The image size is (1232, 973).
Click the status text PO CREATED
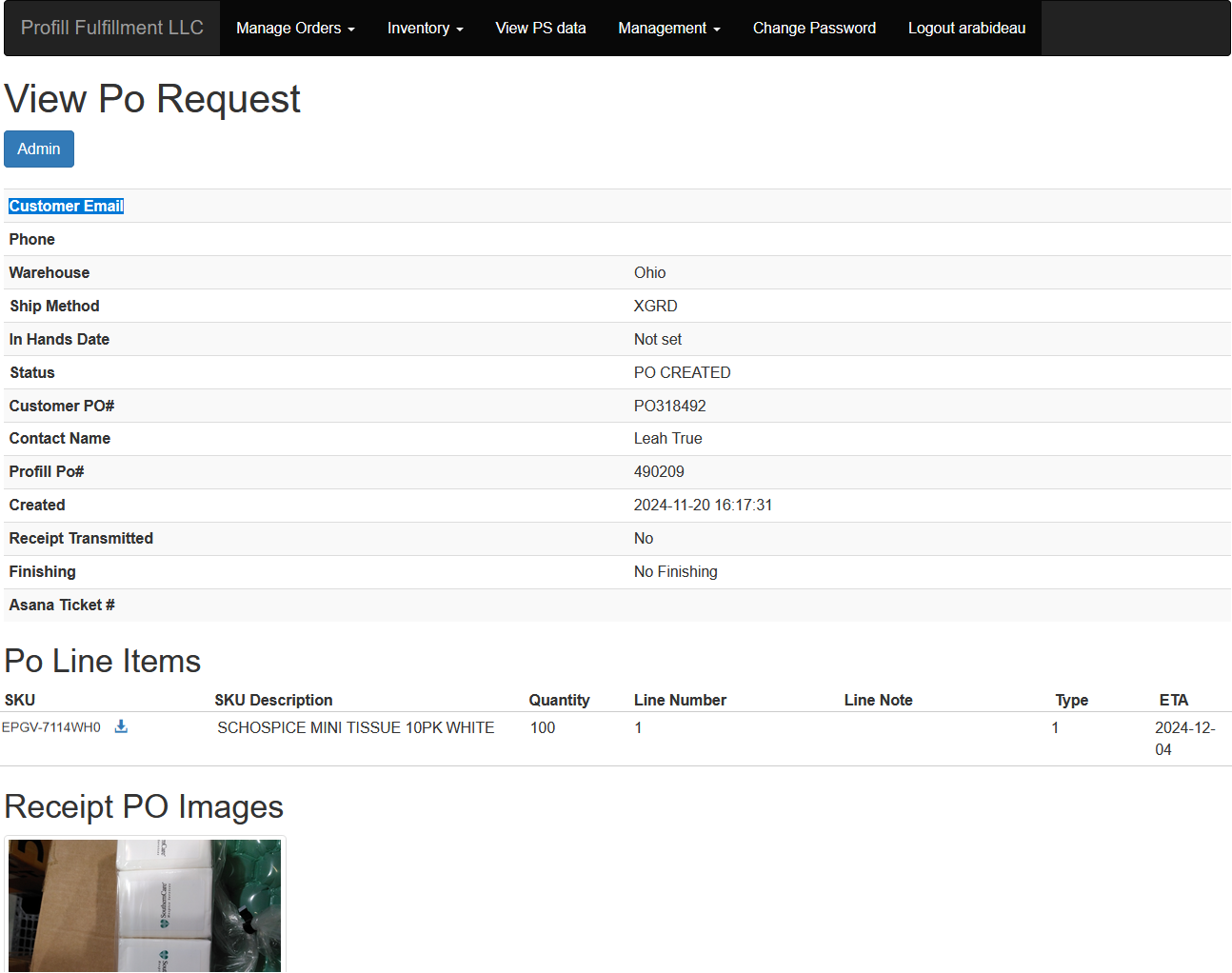[x=682, y=372]
